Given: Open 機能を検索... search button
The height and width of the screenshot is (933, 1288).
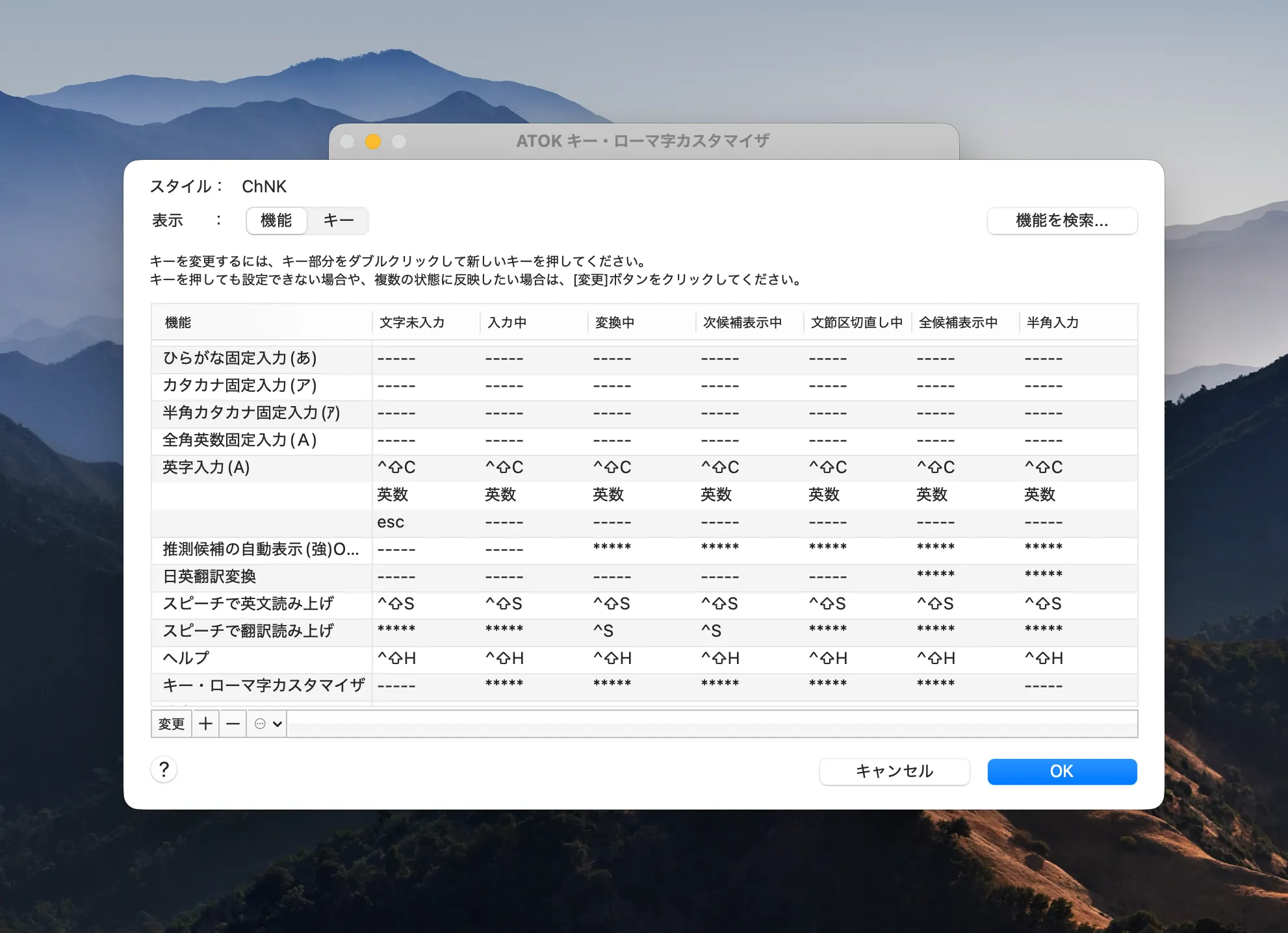Looking at the screenshot, I should [x=1062, y=221].
